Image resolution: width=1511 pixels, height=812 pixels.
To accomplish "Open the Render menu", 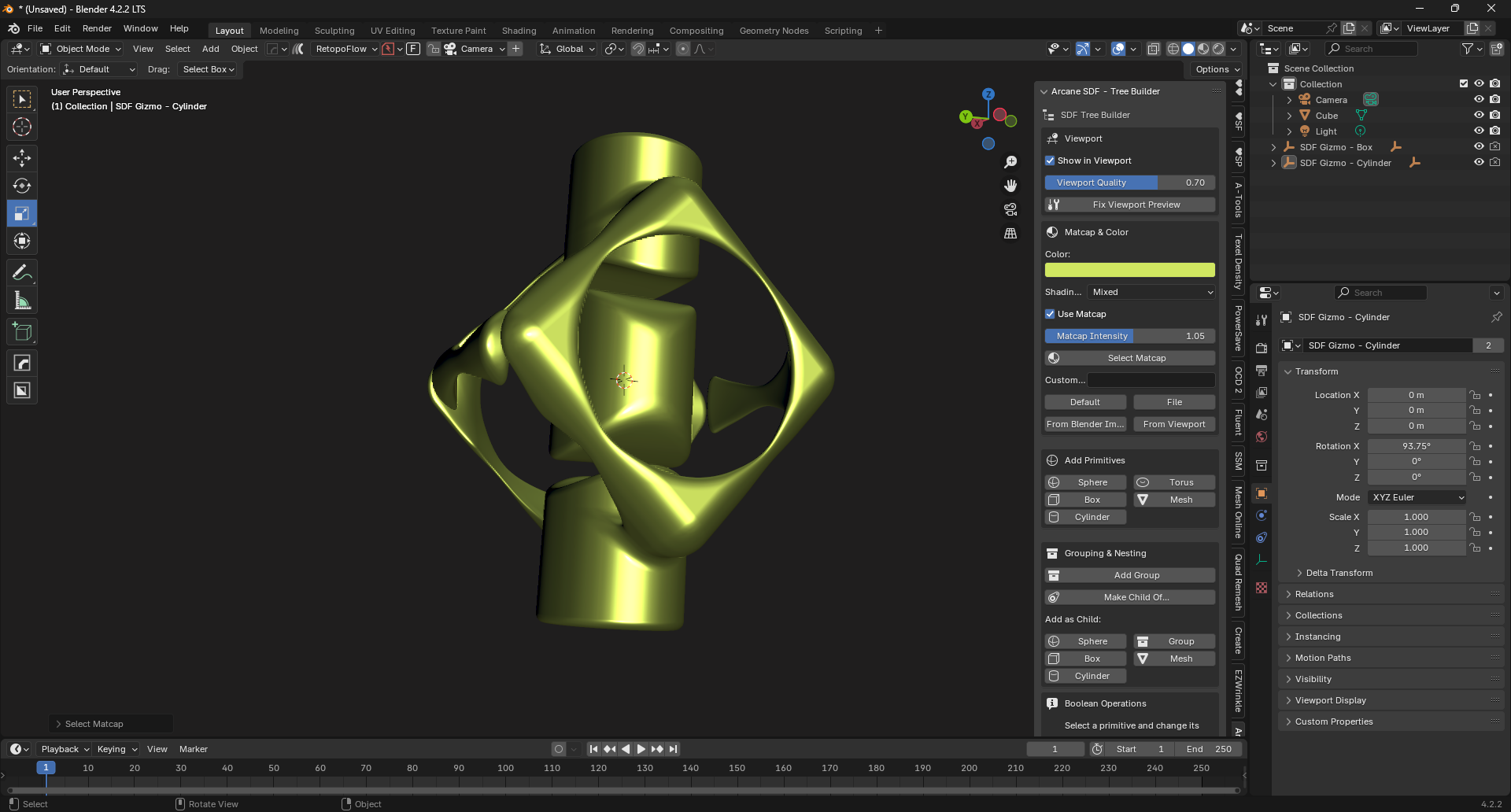I will [x=97, y=28].
